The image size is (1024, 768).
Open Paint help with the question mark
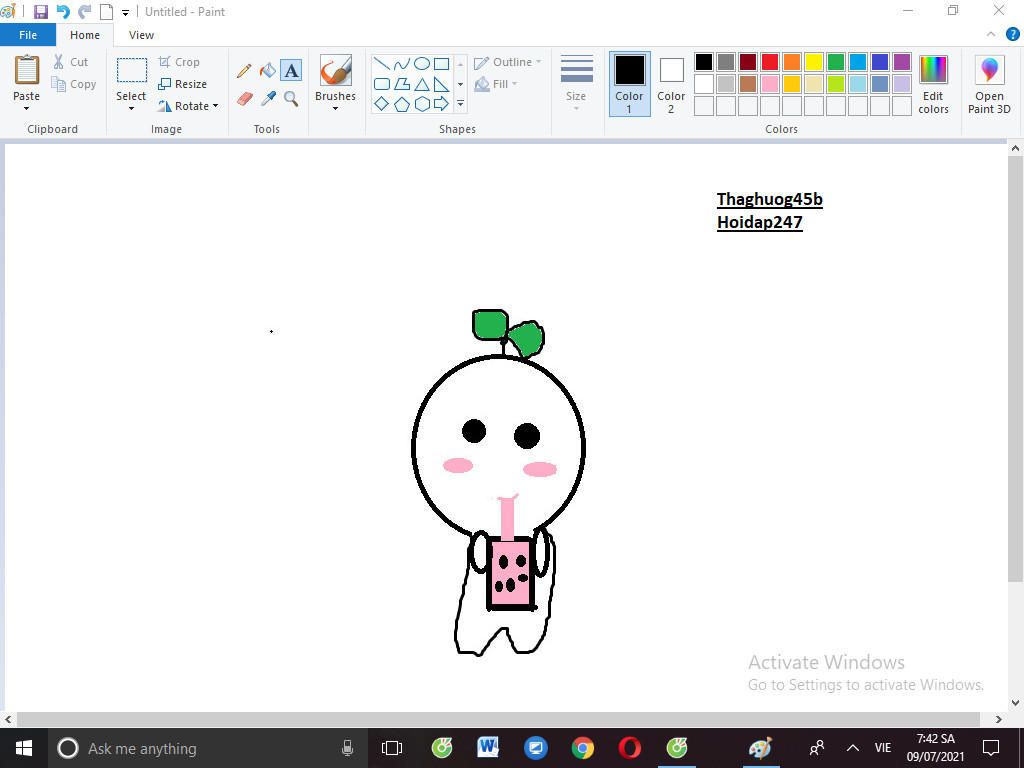[x=1012, y=35]
